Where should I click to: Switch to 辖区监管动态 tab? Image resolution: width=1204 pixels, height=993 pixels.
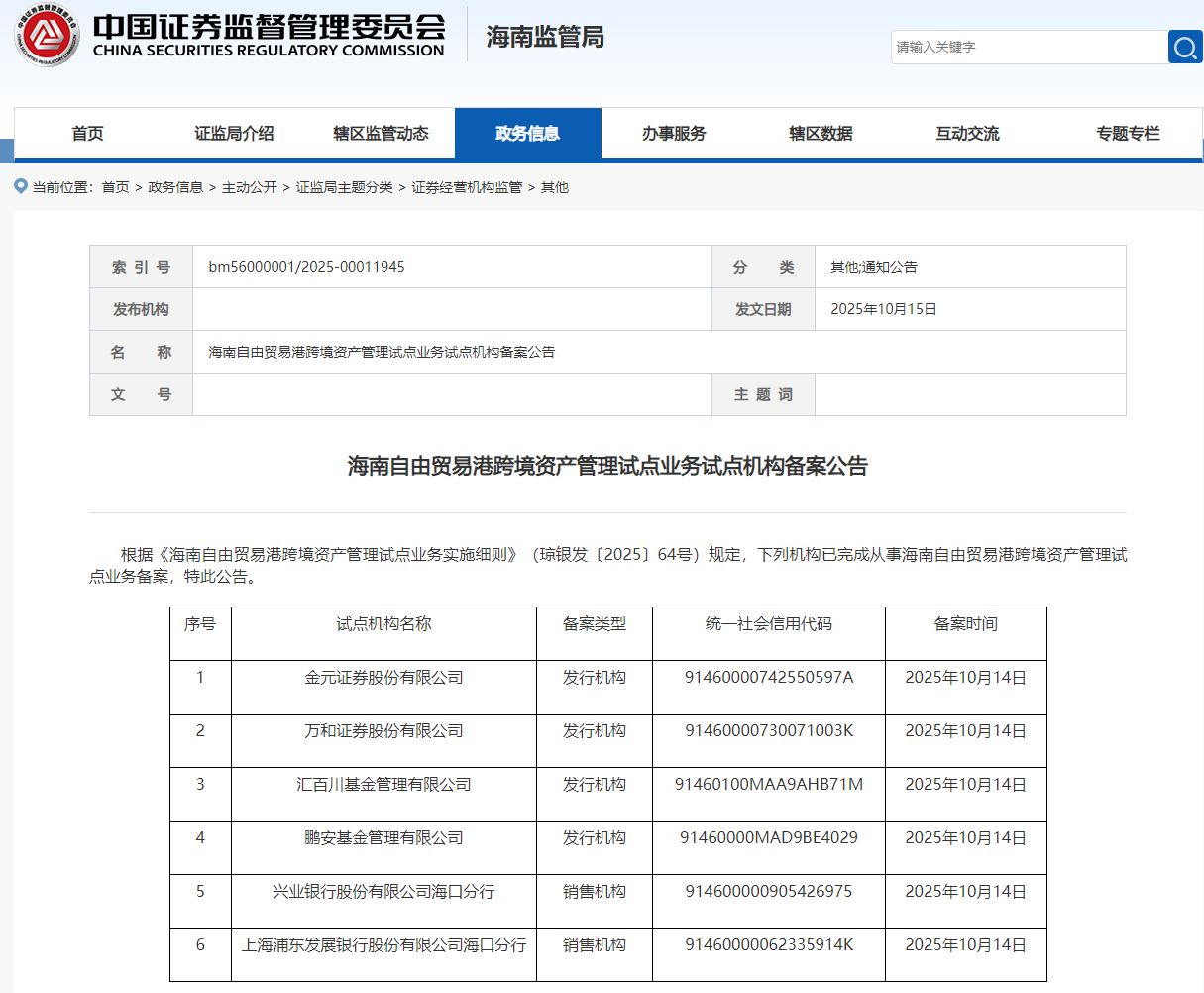point(381,134)
